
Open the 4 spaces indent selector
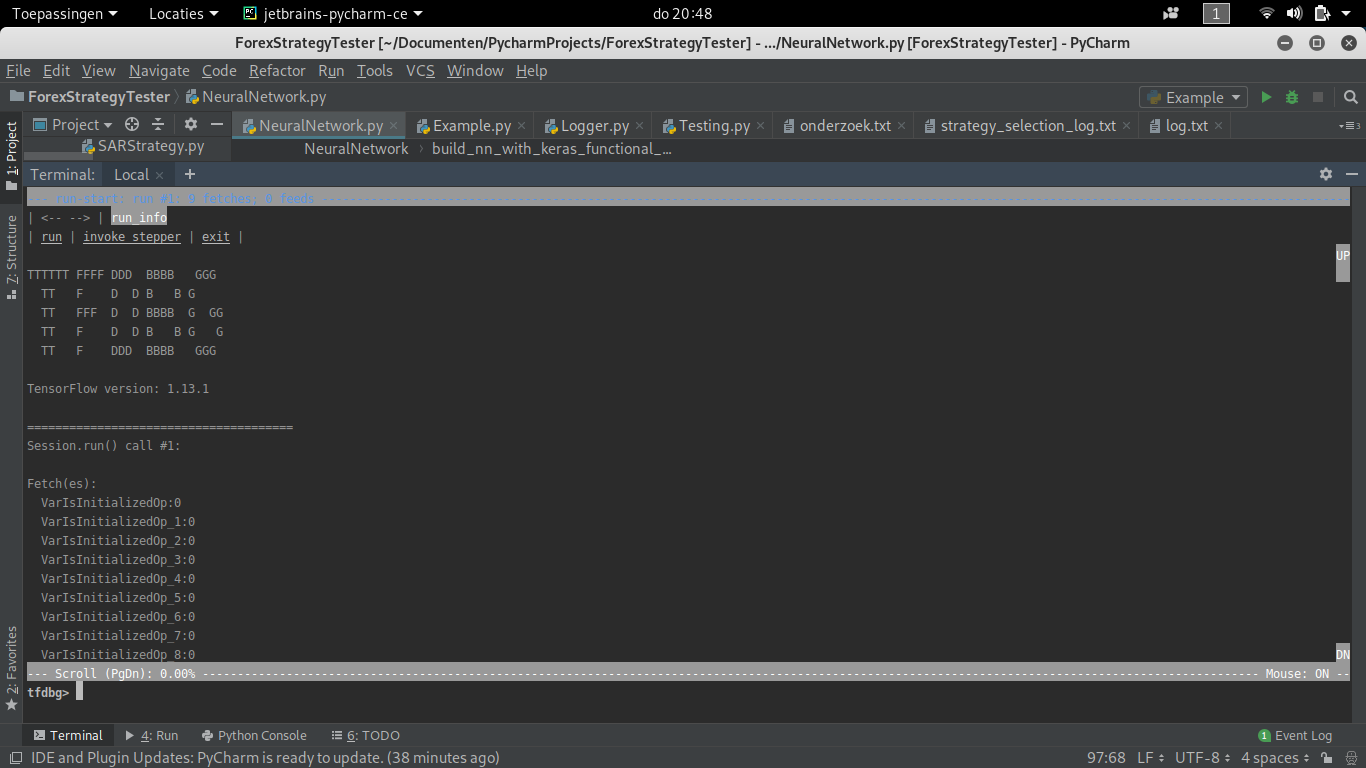pyautogui.click(x=1275, y=758)
